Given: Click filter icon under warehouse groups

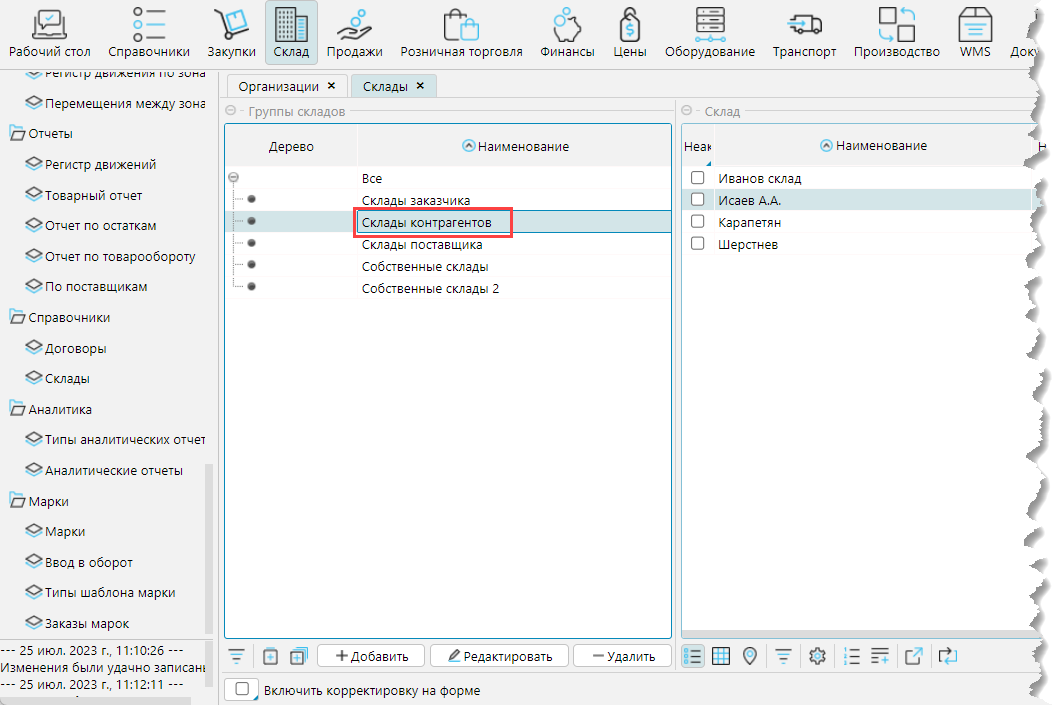Looking at the screenshot, I should (x=237, y=656).
